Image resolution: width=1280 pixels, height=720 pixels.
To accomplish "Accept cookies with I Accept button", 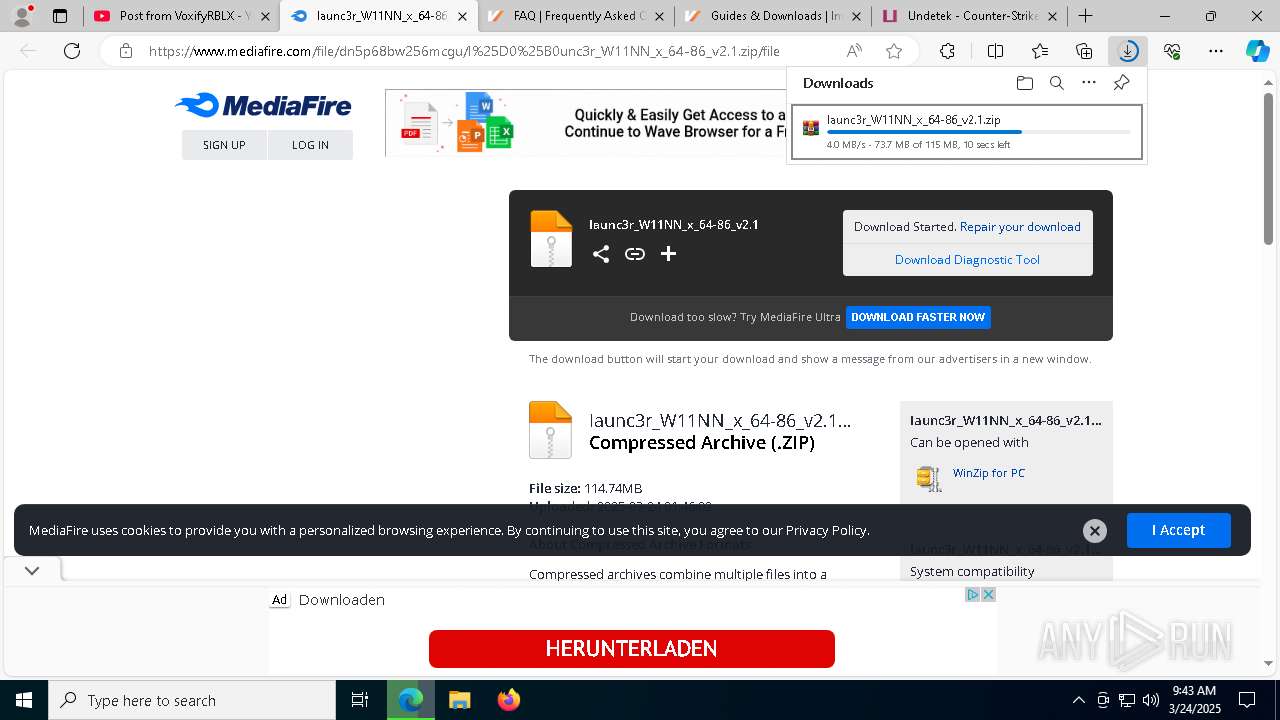I will (x=1178, y=530).
